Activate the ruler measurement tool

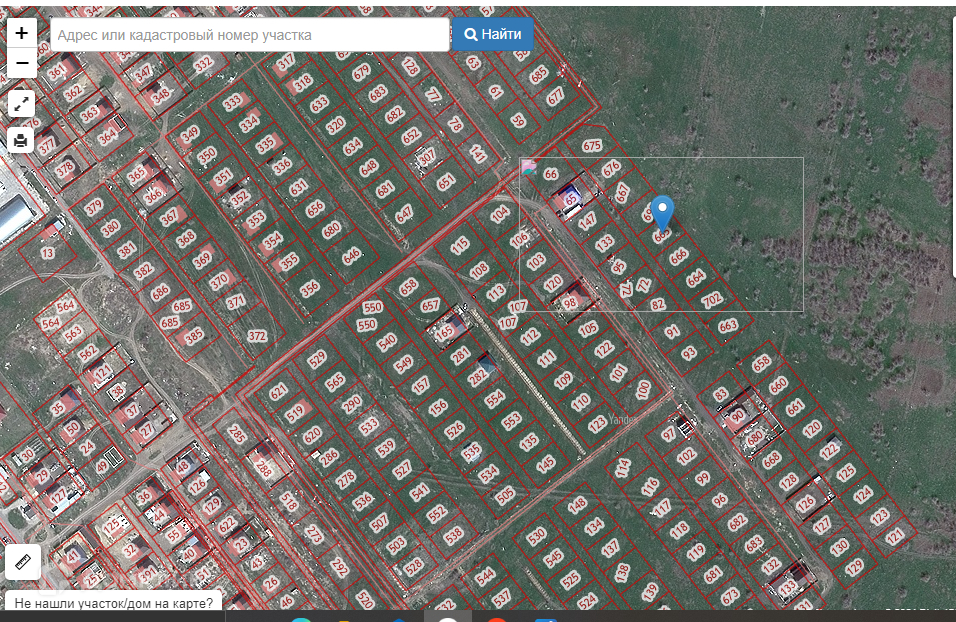pyautogui.click(x=23, y=562)
